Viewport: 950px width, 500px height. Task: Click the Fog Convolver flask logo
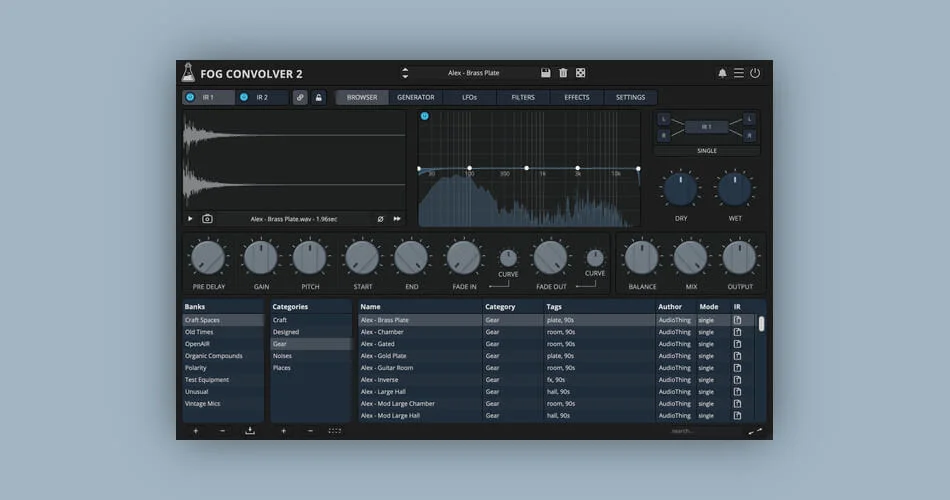(188, 72)
